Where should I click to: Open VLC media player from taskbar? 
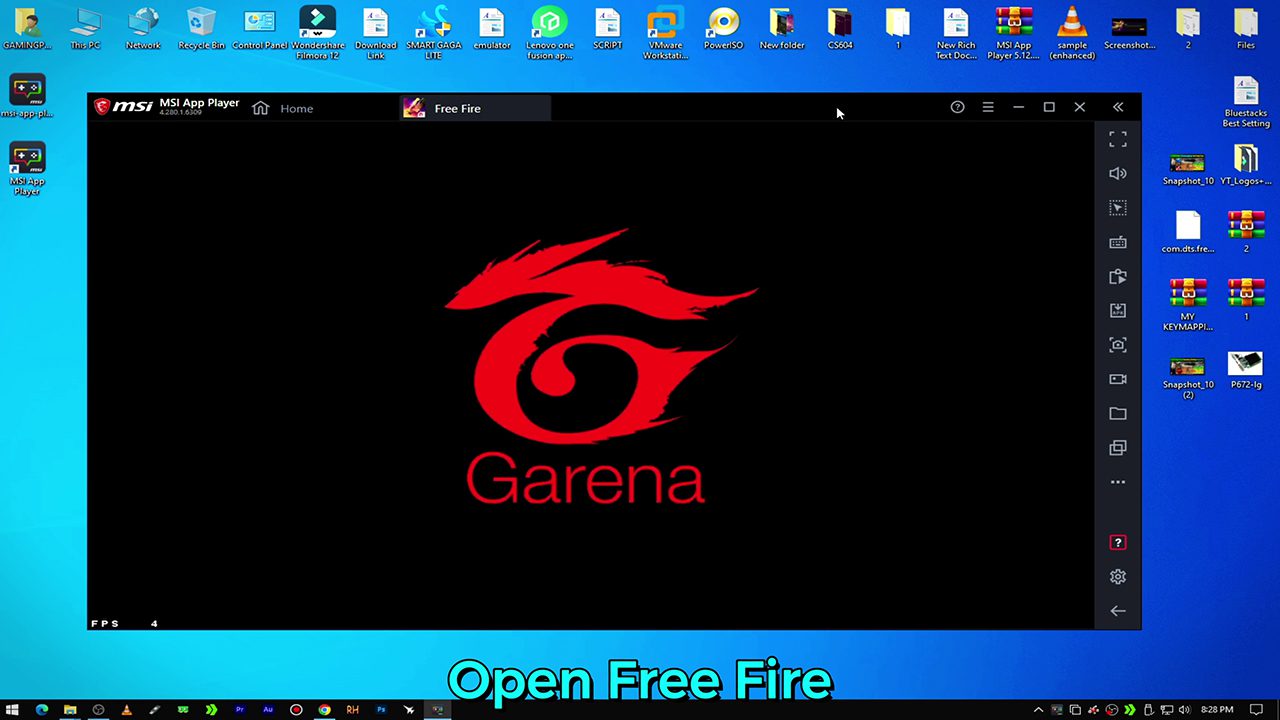point(126,710)
